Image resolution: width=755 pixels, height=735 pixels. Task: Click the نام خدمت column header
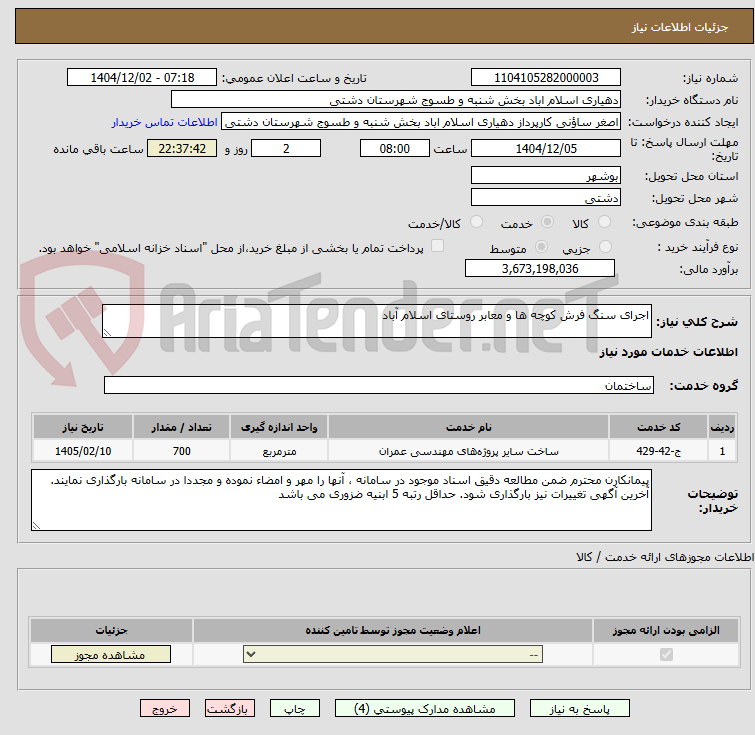point(469,427)
